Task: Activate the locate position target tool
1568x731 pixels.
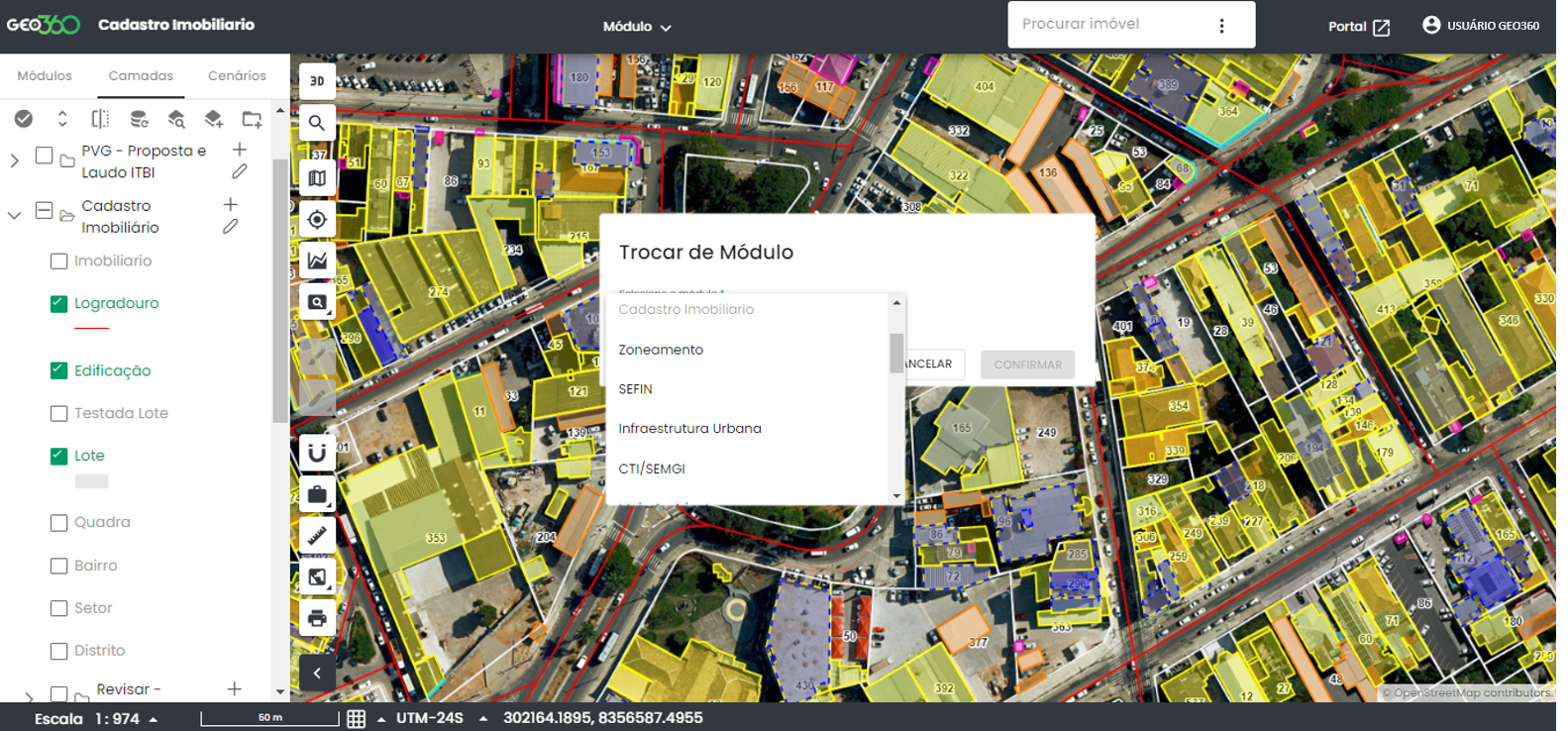Action: [317, 219]
